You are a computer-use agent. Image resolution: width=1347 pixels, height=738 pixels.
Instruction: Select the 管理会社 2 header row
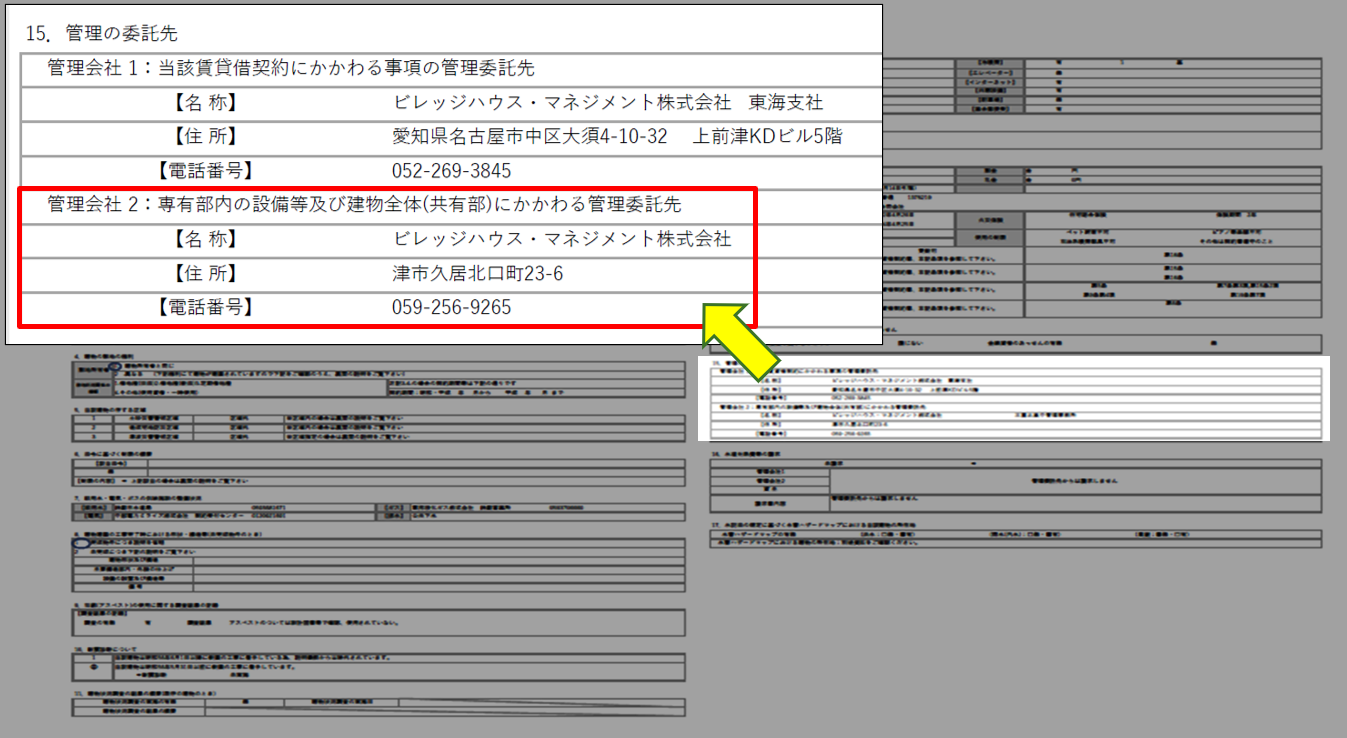[x=364, y=205]
